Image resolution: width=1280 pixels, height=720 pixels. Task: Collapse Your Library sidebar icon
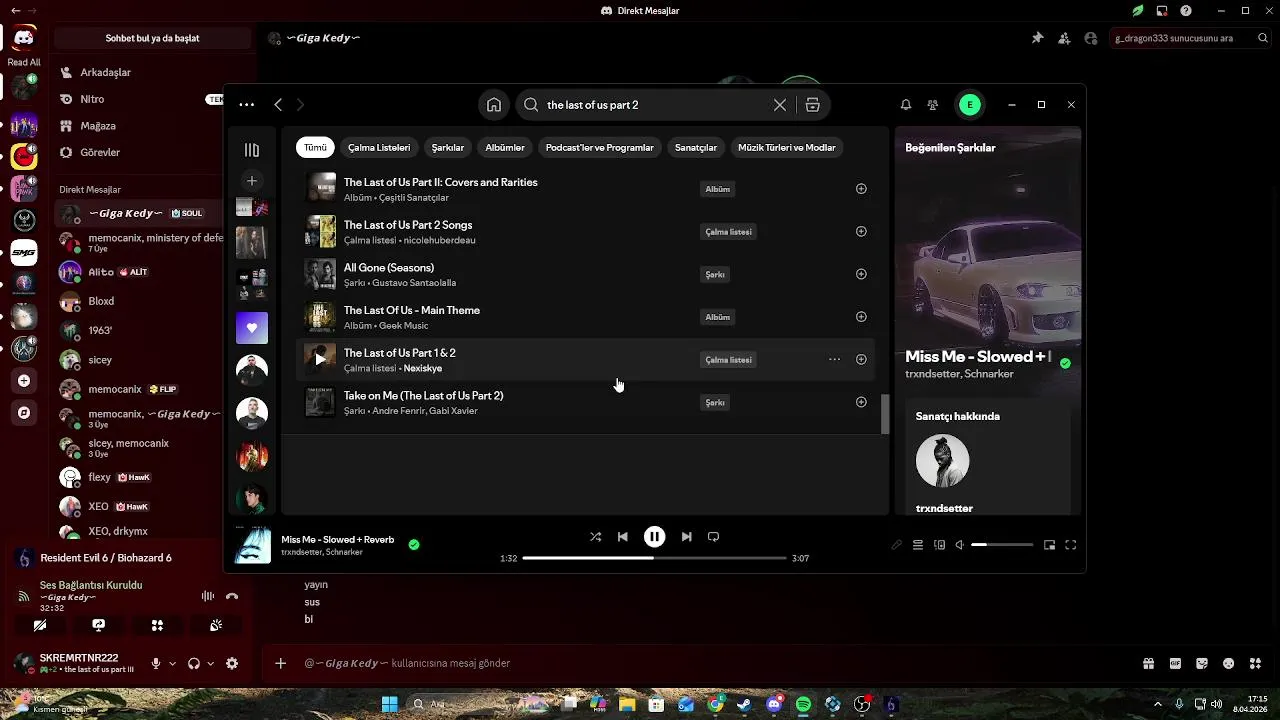[252, 150]
